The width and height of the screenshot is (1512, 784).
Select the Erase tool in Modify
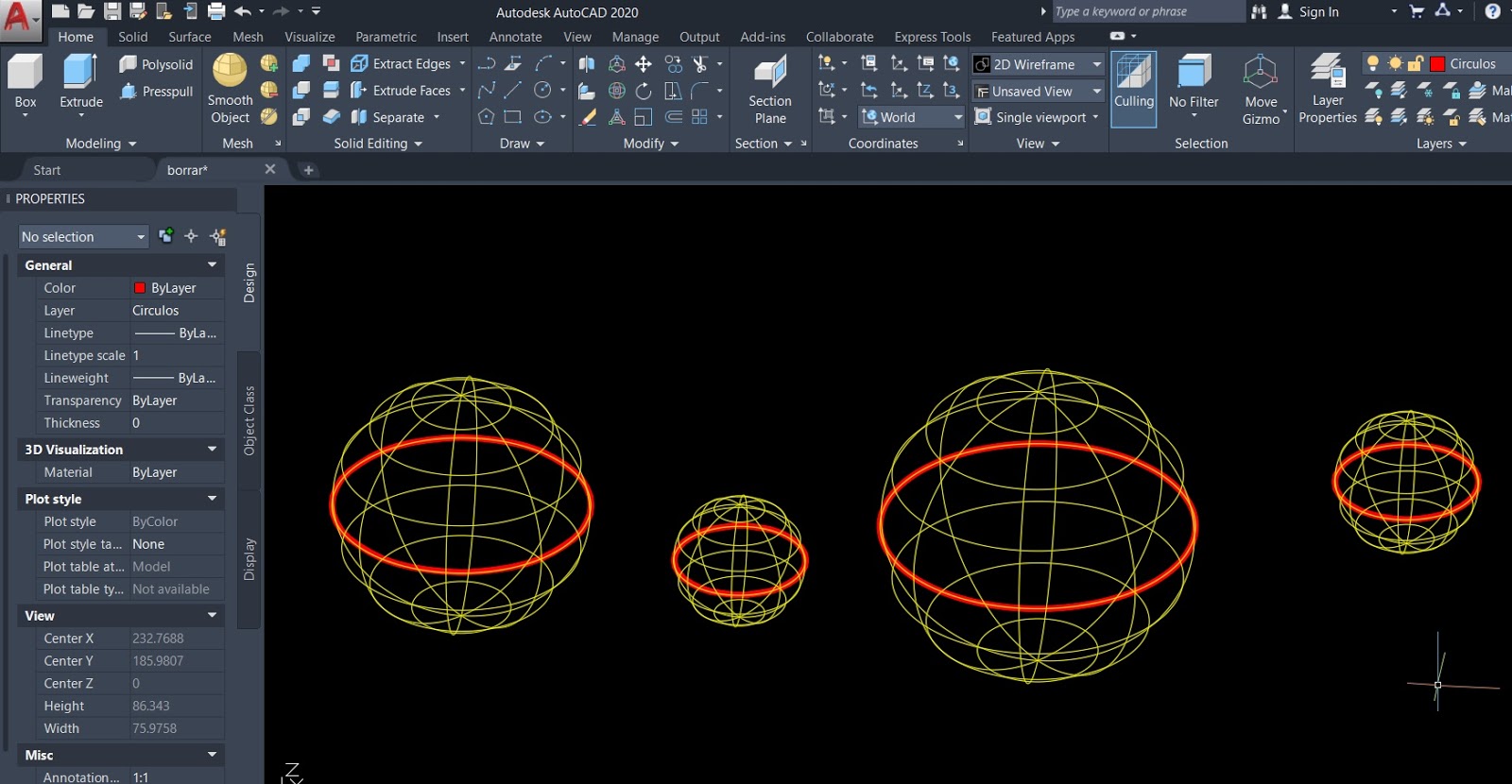point(588,117)
